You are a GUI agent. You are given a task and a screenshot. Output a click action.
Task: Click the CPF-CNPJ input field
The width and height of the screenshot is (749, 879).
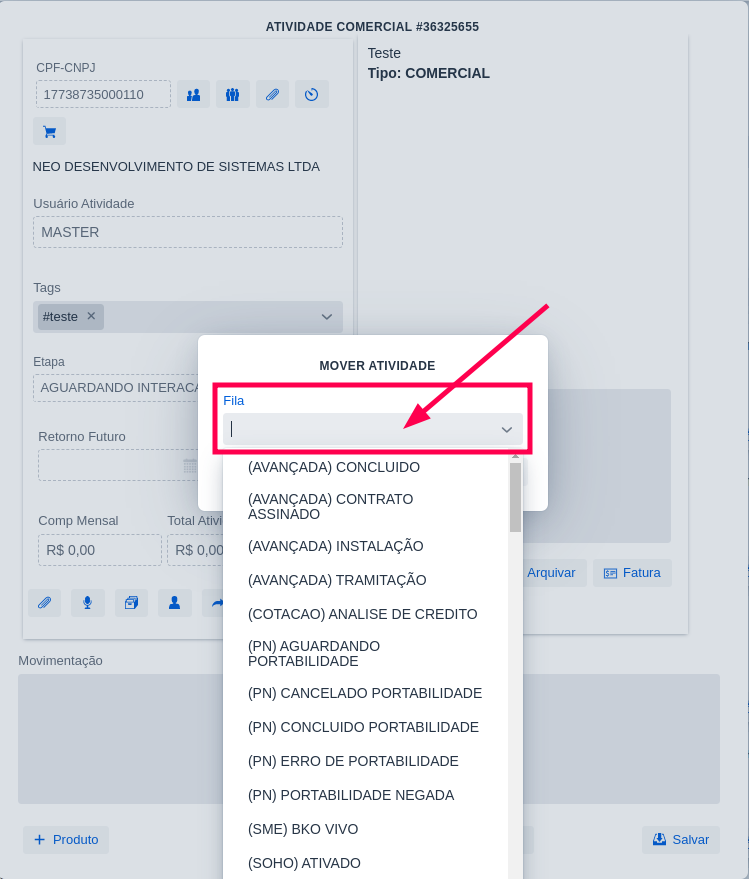tap(103, 95)
